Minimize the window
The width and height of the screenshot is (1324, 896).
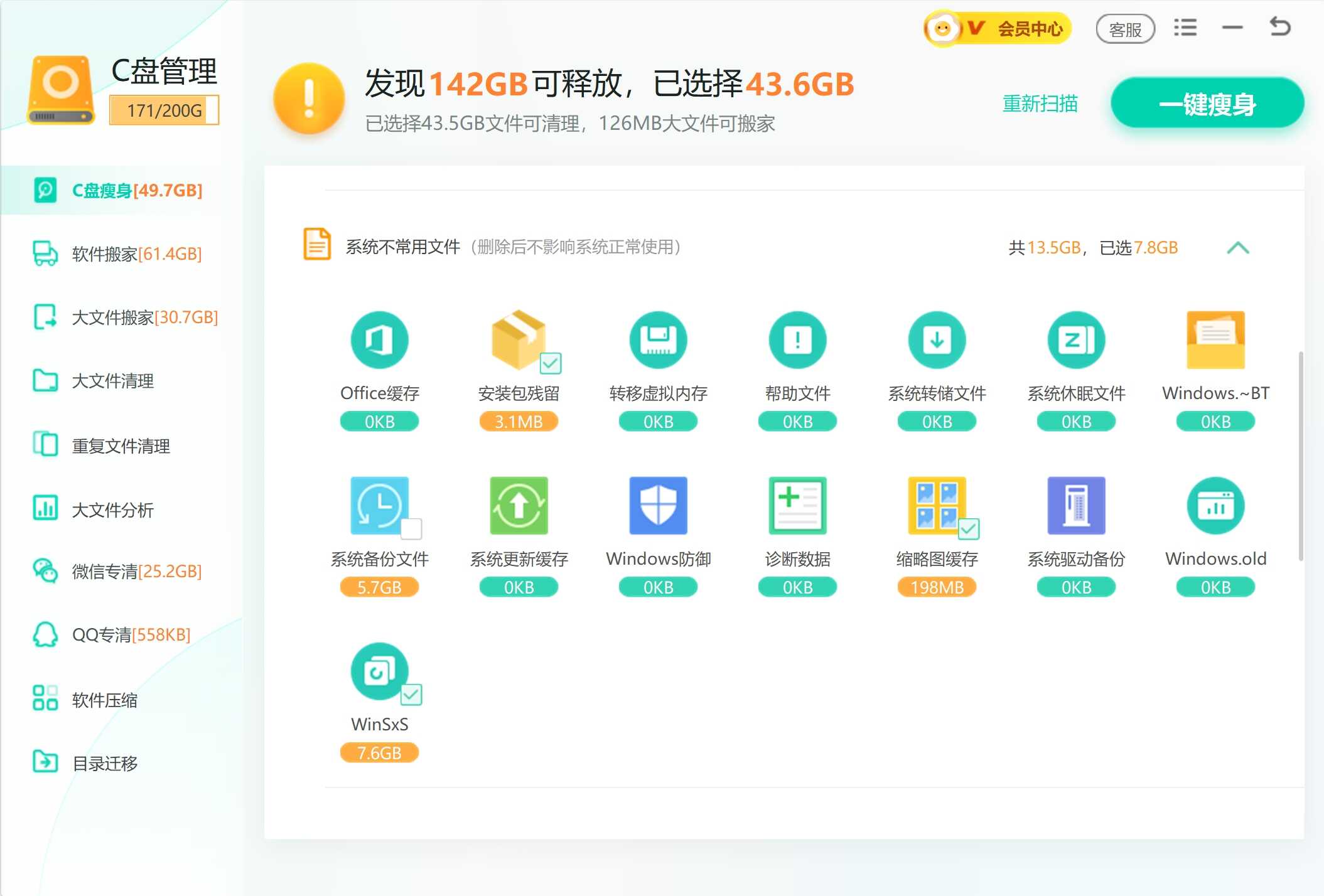pos(1232,28)
